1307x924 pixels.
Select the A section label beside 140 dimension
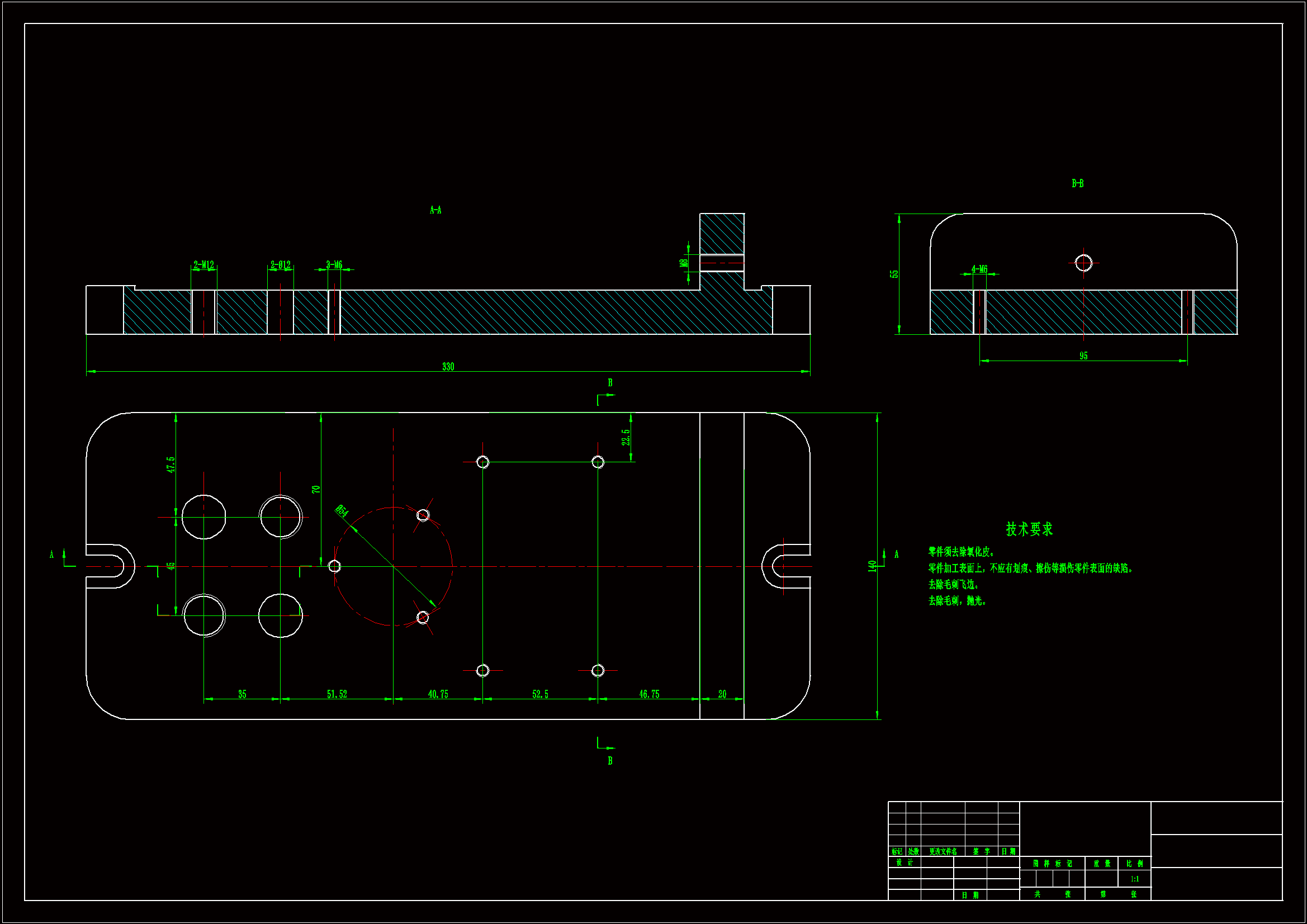(897, 555)
